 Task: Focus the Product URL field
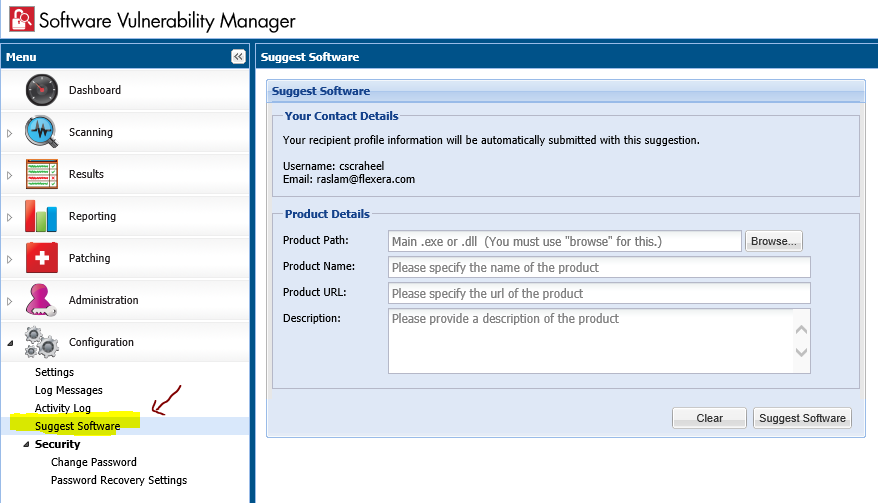coord(599,294)
